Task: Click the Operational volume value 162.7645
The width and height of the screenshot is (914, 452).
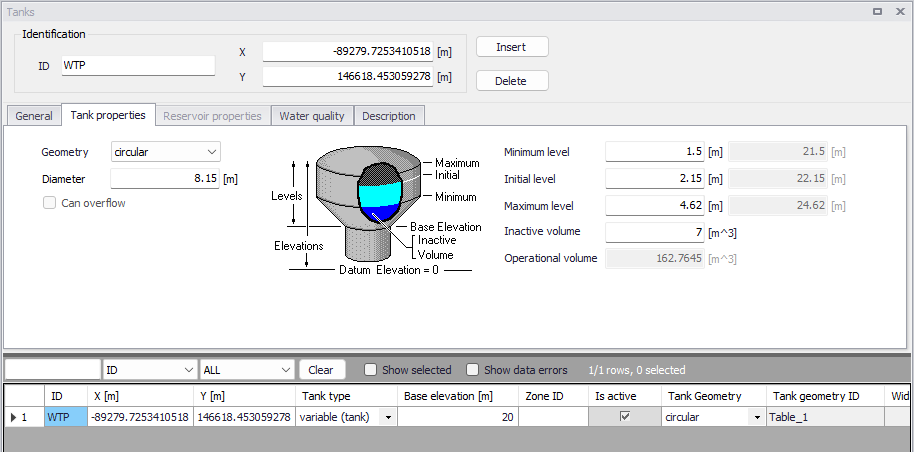Action: 655,258
